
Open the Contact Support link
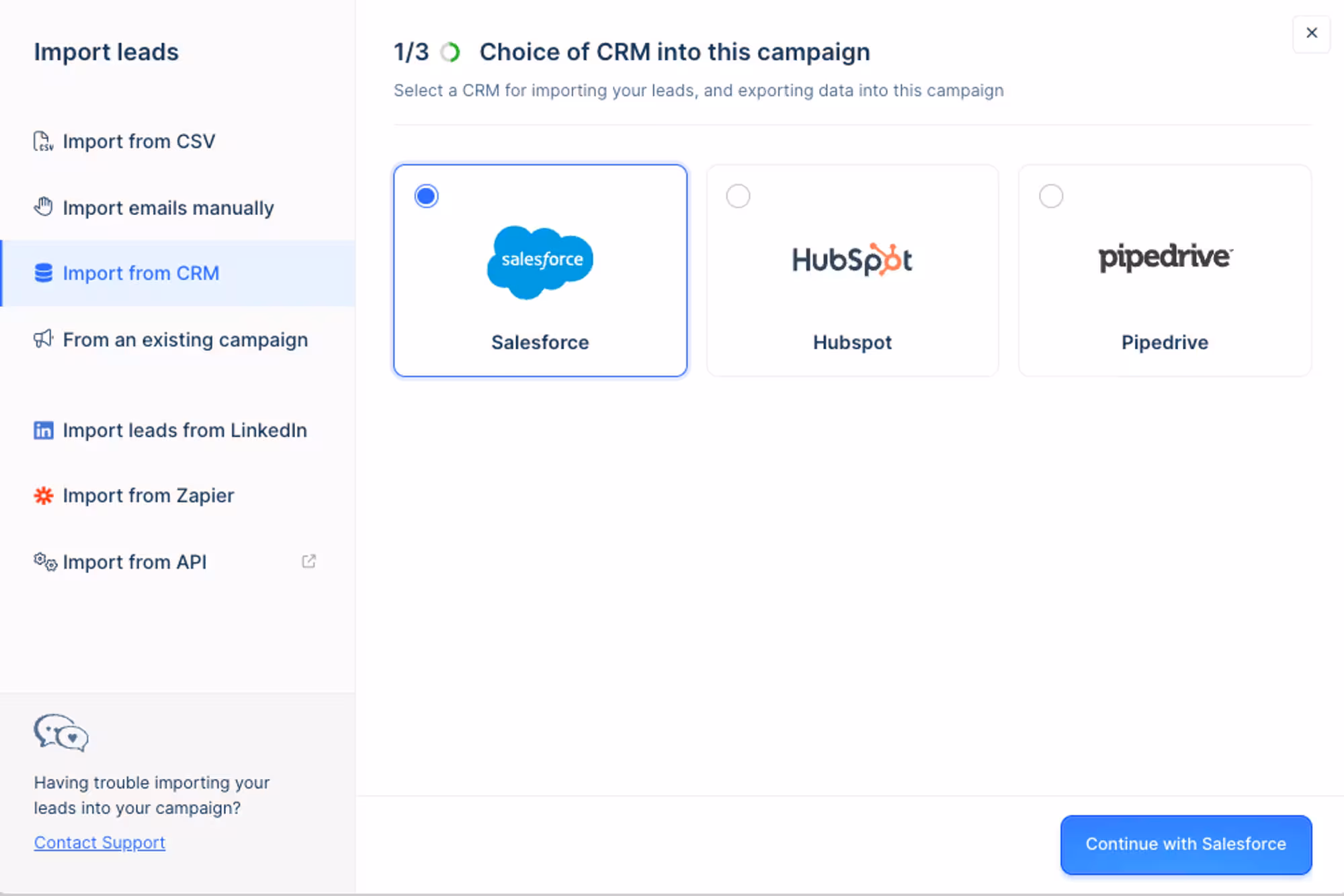(x=99, y=842)
